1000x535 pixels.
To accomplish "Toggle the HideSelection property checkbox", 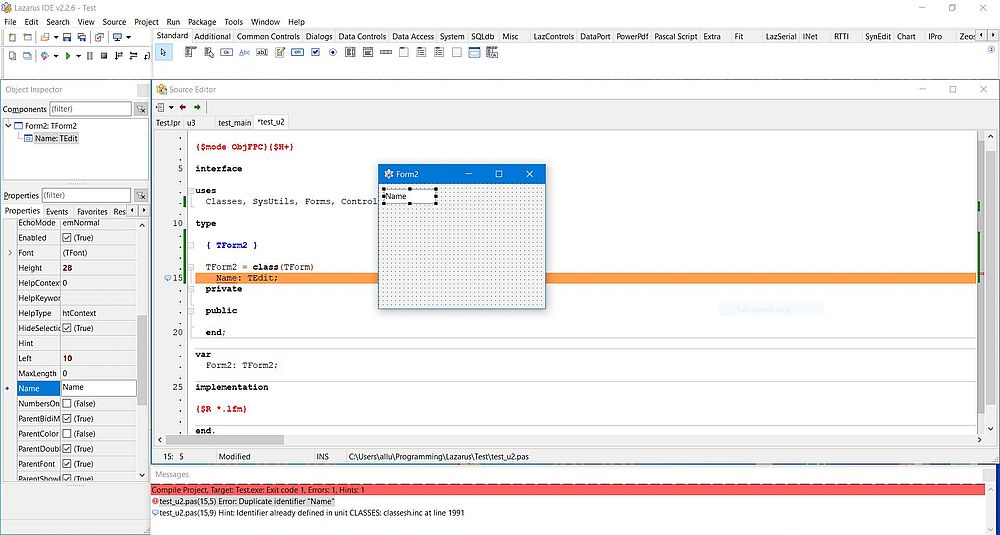I will pyautogui.click(x=67, y=328).
